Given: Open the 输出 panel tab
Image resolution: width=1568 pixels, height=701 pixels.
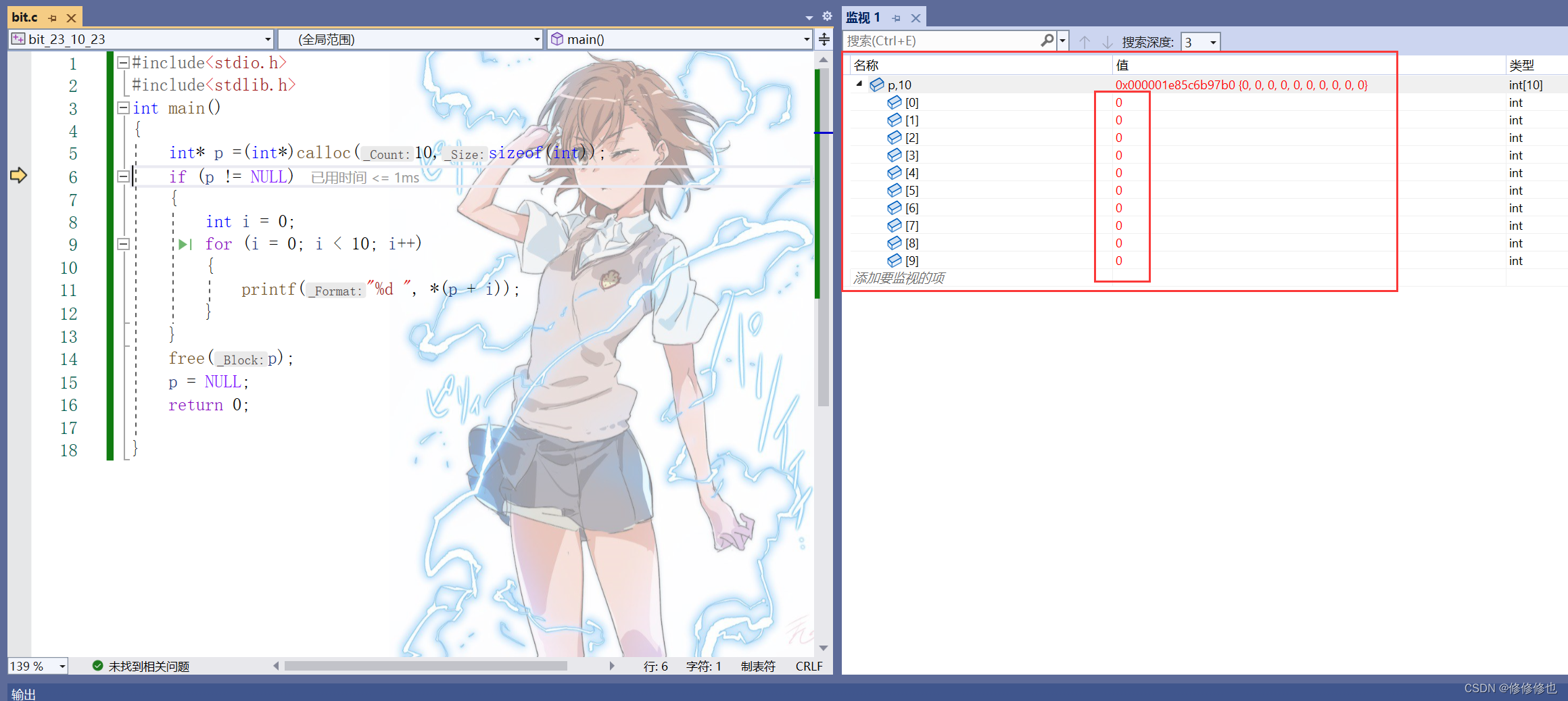Looking at the screenshot, I should [24, 694].
